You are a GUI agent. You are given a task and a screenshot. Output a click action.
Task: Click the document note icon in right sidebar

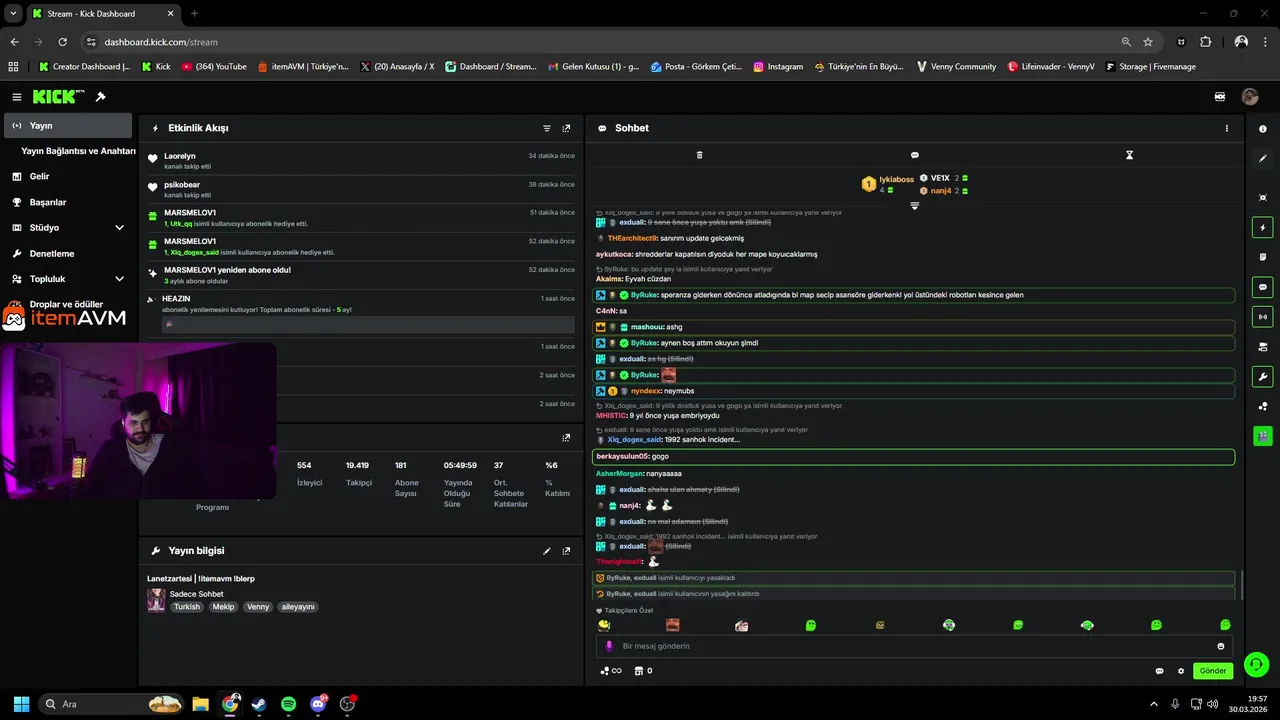click(1263, 257)
